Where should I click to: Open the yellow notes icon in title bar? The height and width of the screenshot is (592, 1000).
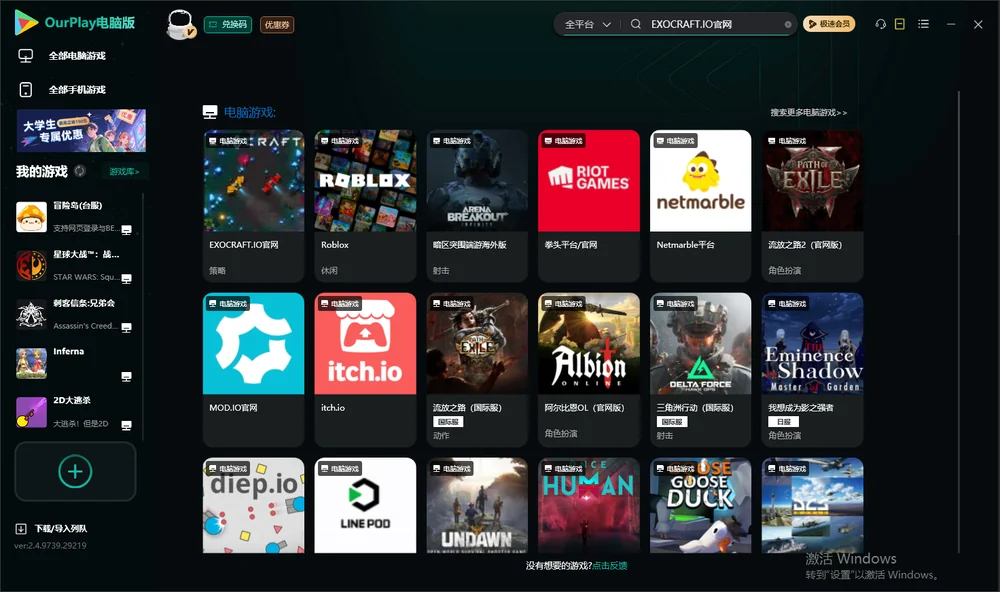pyautogui.click(x=900, y=24)
